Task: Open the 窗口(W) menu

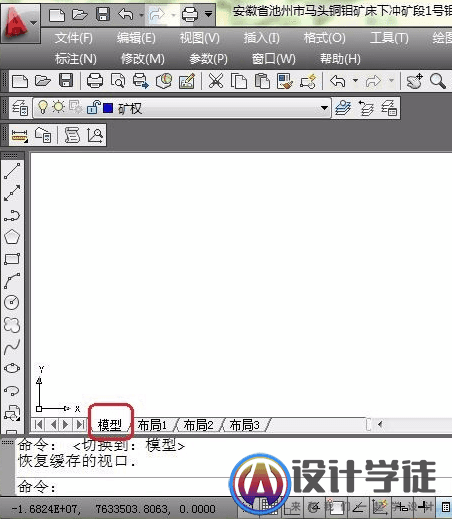Action: (274, 59)
